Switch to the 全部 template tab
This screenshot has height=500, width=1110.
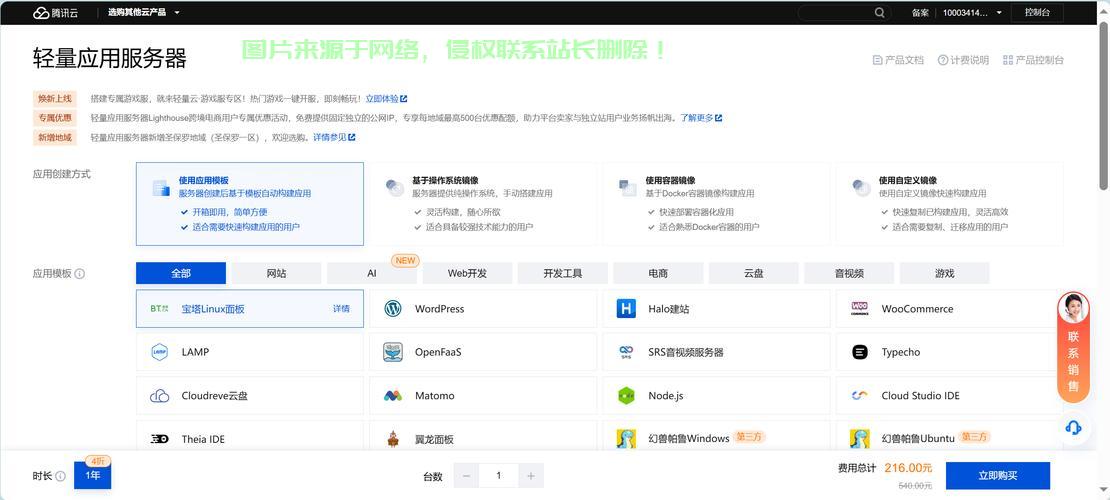click(x=181, y=273)
